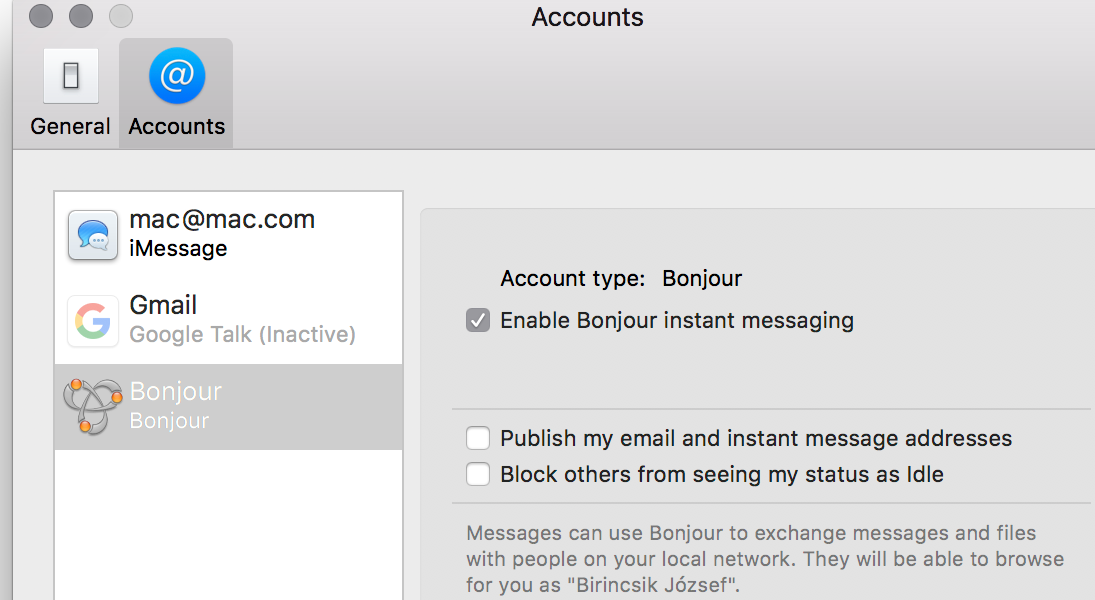Minimize the Accounts window with middle button

[81, 16]
